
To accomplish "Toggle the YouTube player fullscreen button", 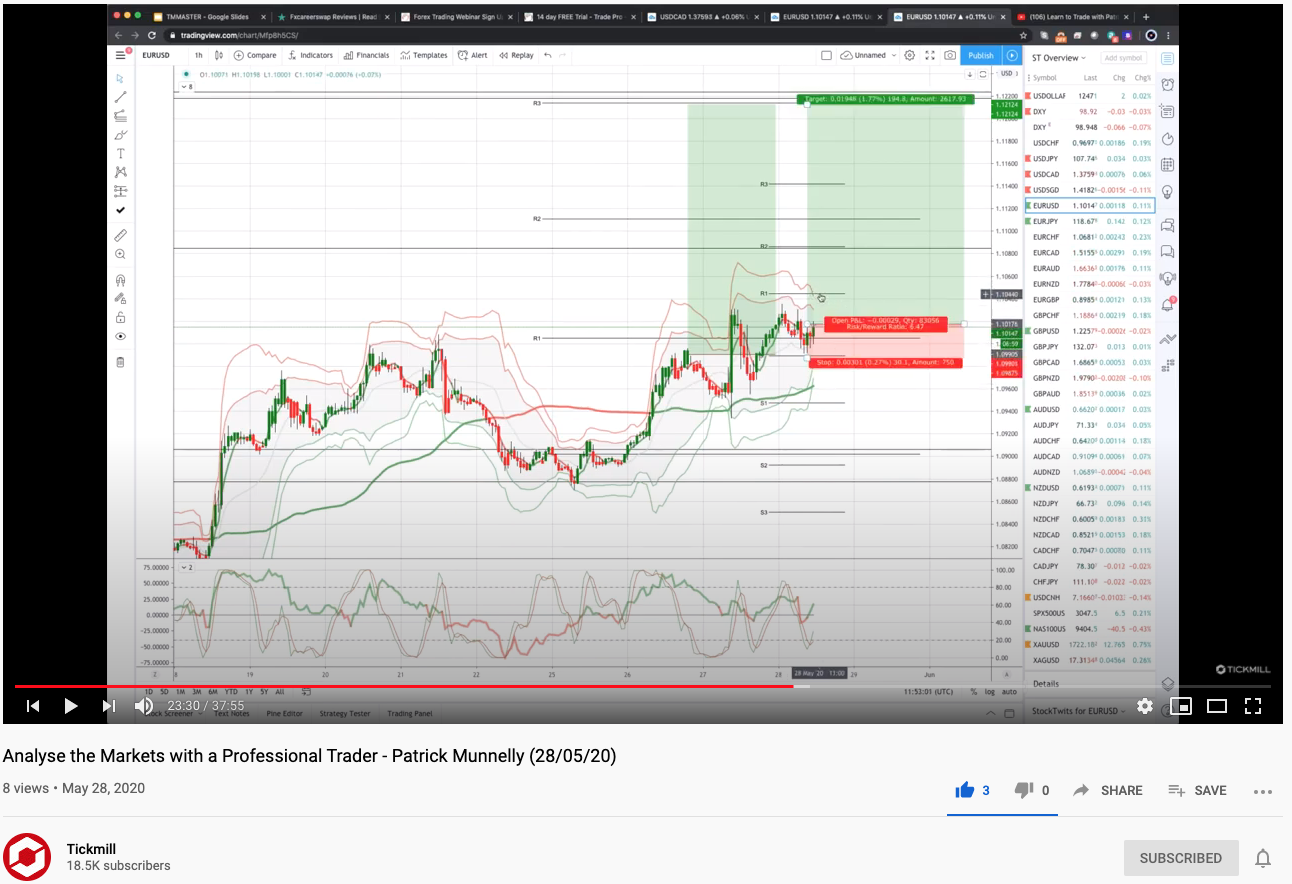I will point(1252,706).
